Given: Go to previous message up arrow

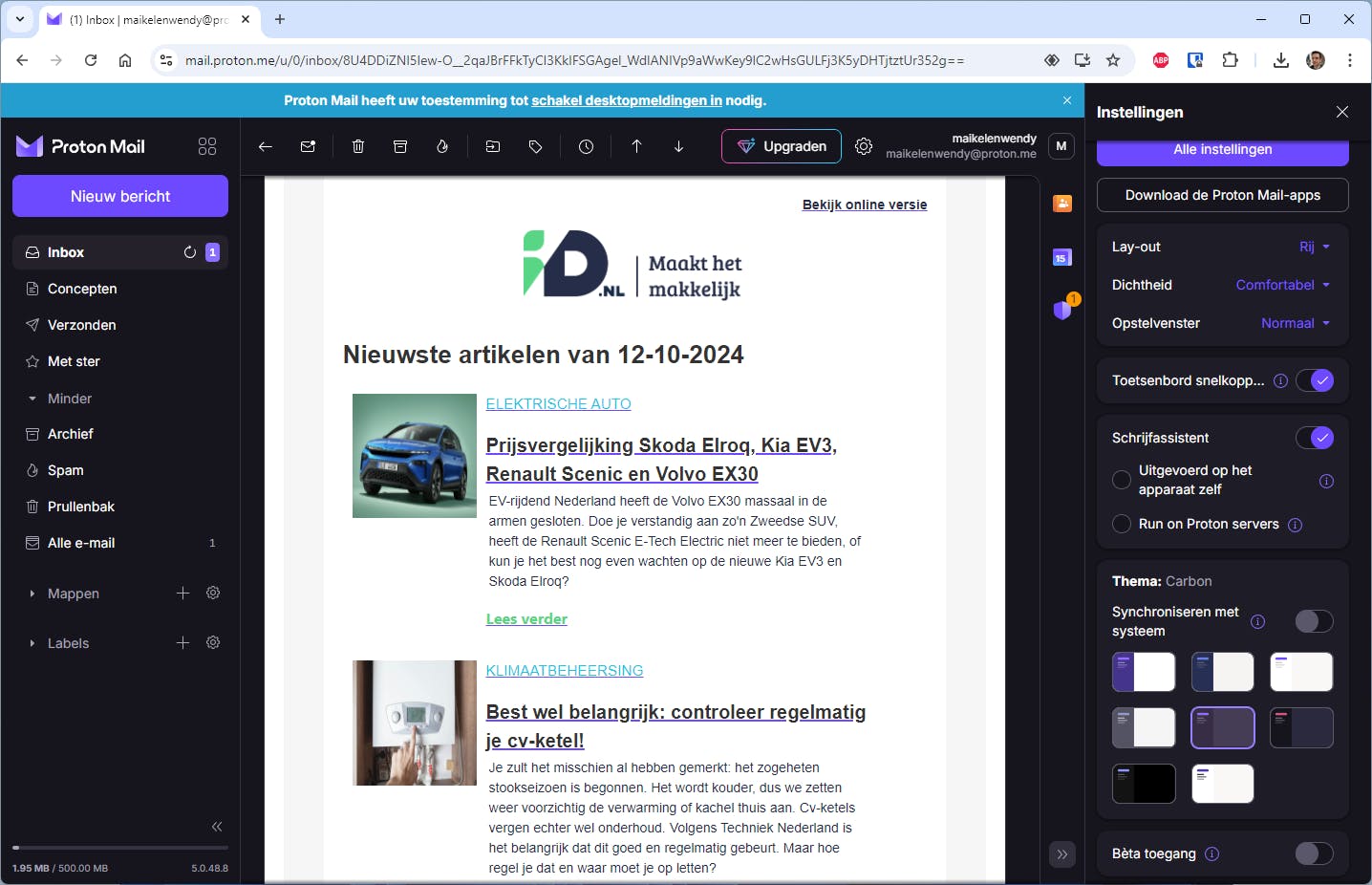Looking at the screenshot, I should pyautogui.click(x=636, y=146).
